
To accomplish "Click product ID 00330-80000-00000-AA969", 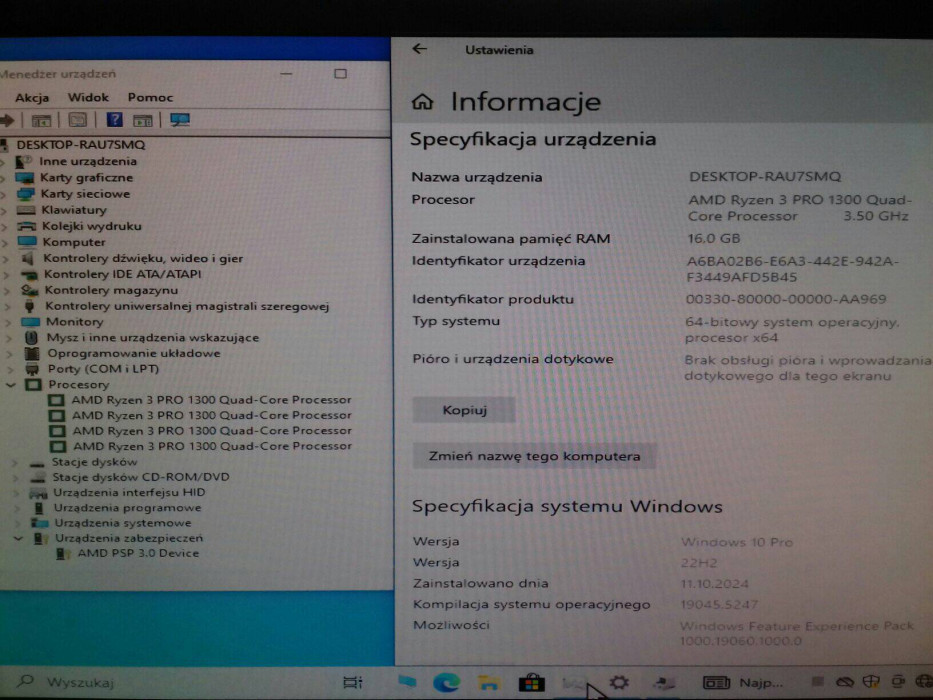I will pos(786,299).
